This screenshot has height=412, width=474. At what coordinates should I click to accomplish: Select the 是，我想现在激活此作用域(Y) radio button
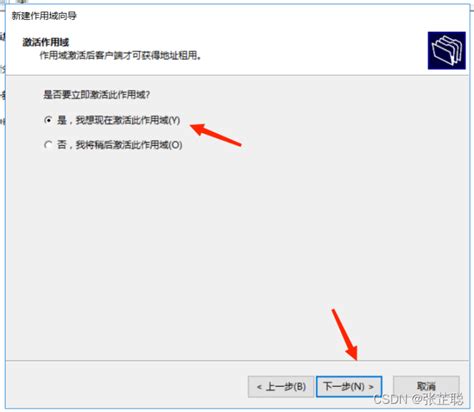click(49, 120)
